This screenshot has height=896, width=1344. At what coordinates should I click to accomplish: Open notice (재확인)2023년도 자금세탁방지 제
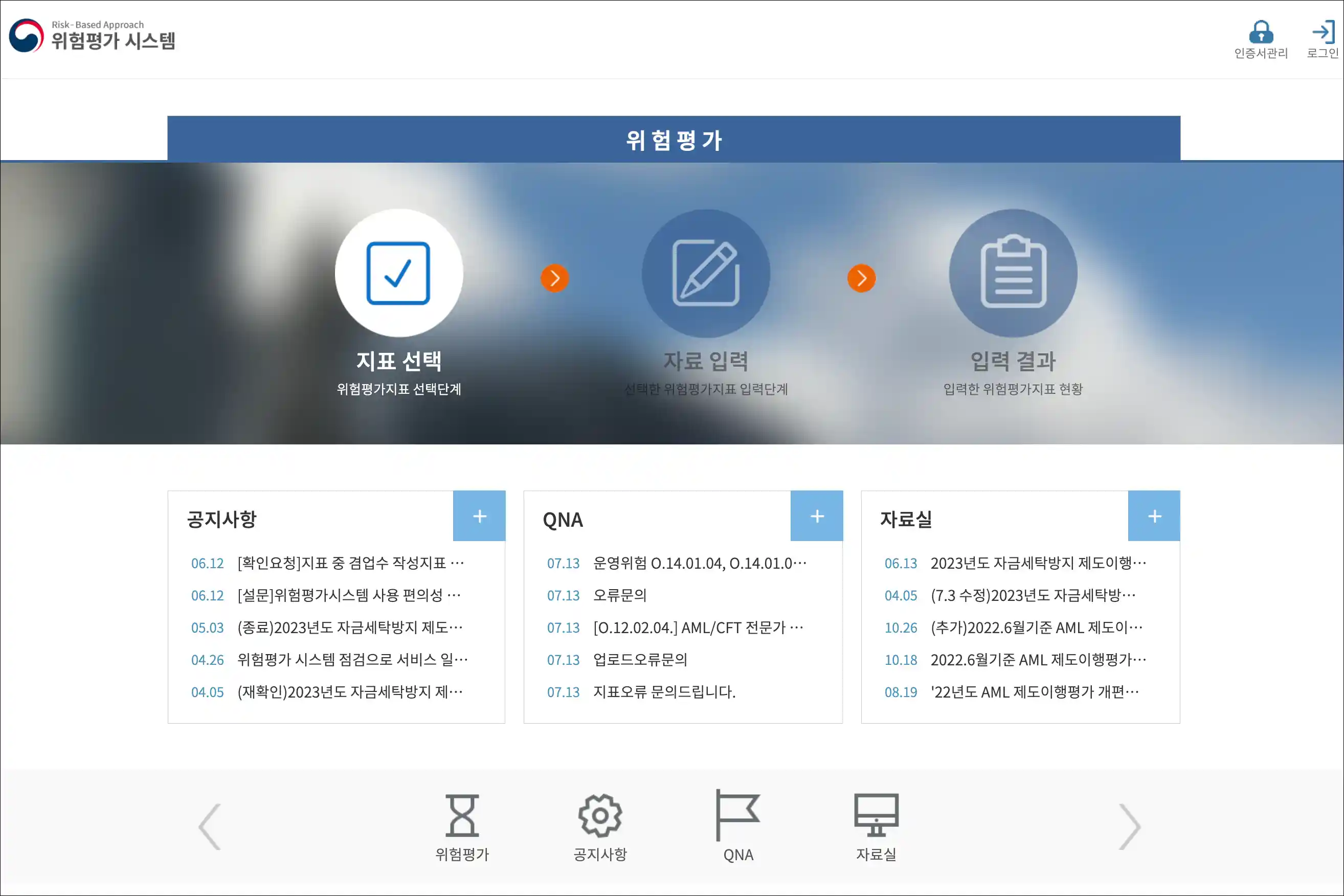click(350, 692)
